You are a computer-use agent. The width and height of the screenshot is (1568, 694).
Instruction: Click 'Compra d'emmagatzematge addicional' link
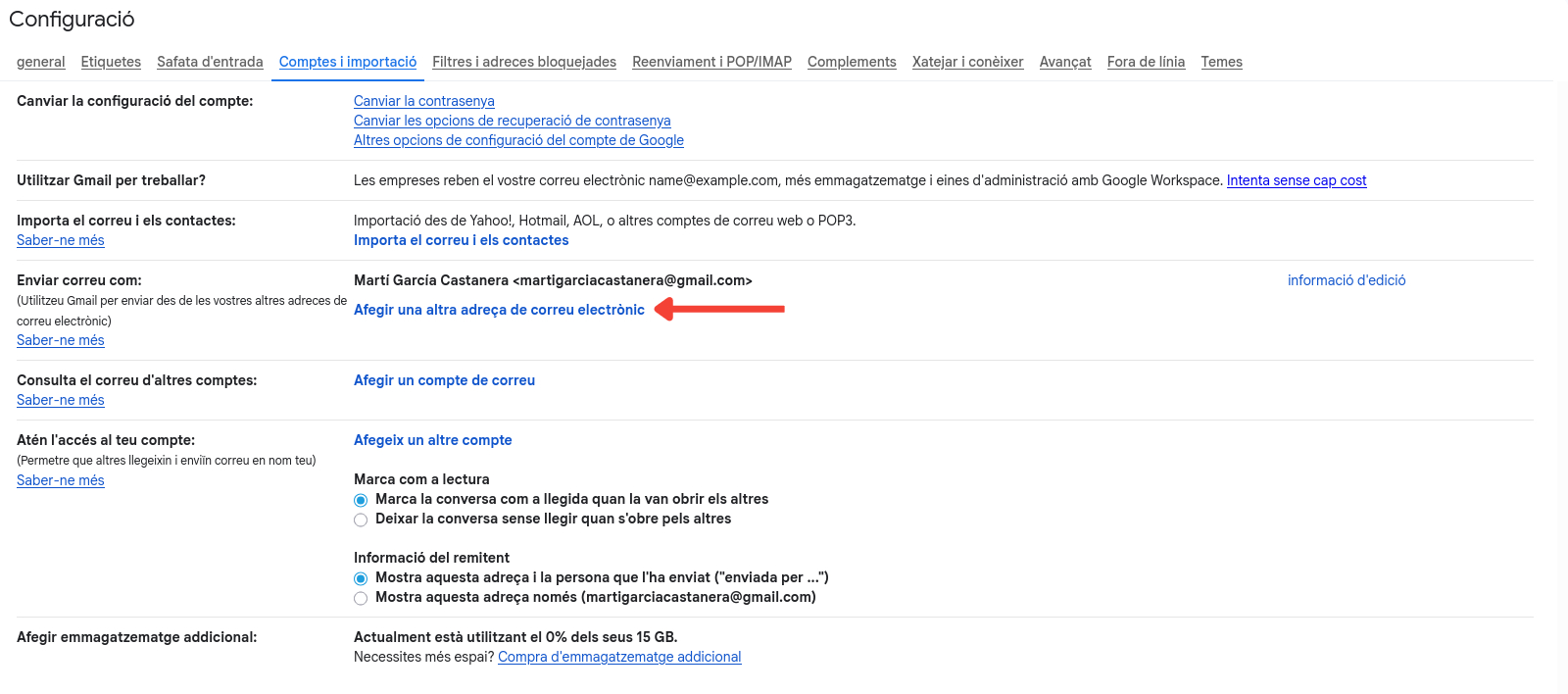619,657
